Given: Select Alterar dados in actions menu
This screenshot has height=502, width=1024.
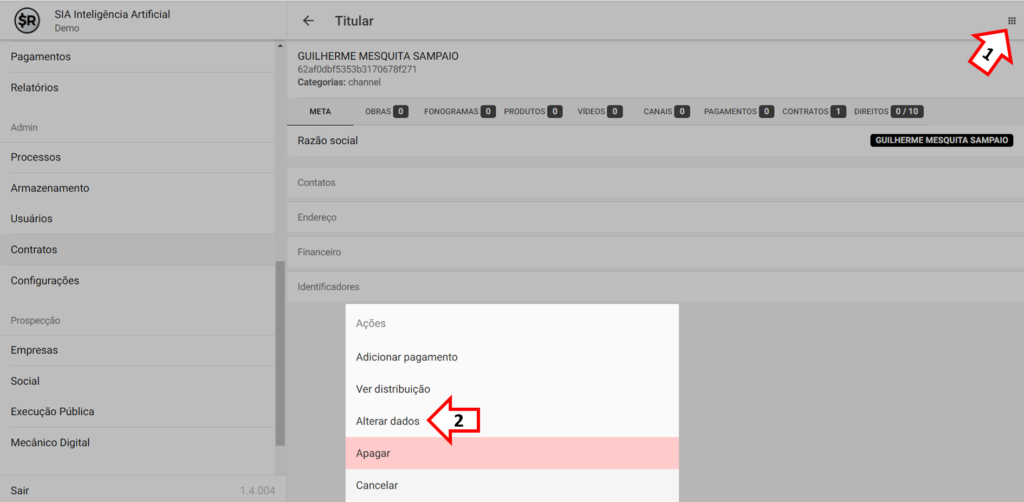Looking at the screenshot, I should point(388,421).
